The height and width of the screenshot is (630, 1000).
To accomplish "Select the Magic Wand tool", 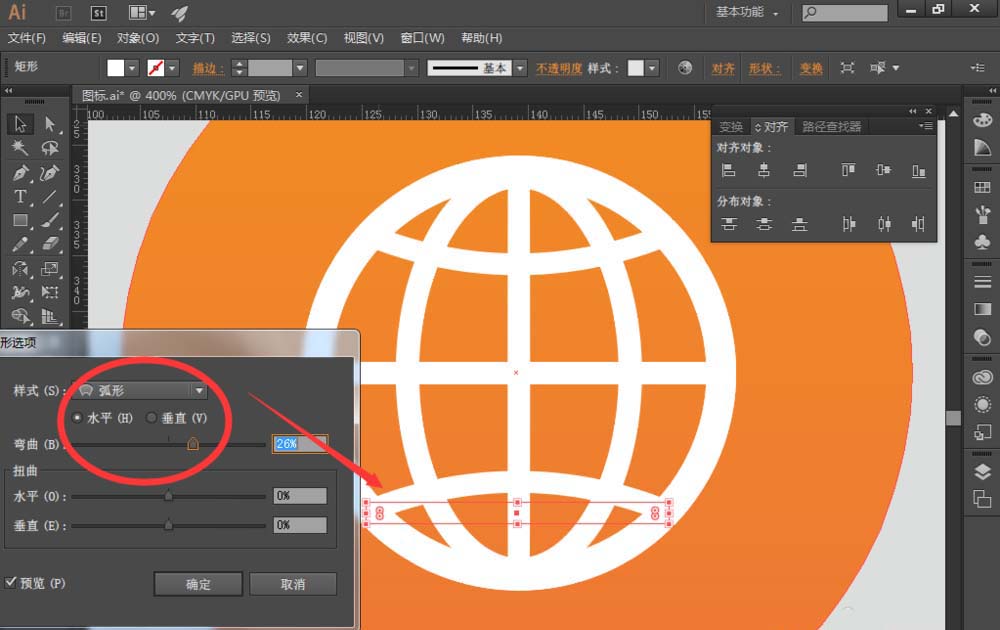I will [20, 148].
